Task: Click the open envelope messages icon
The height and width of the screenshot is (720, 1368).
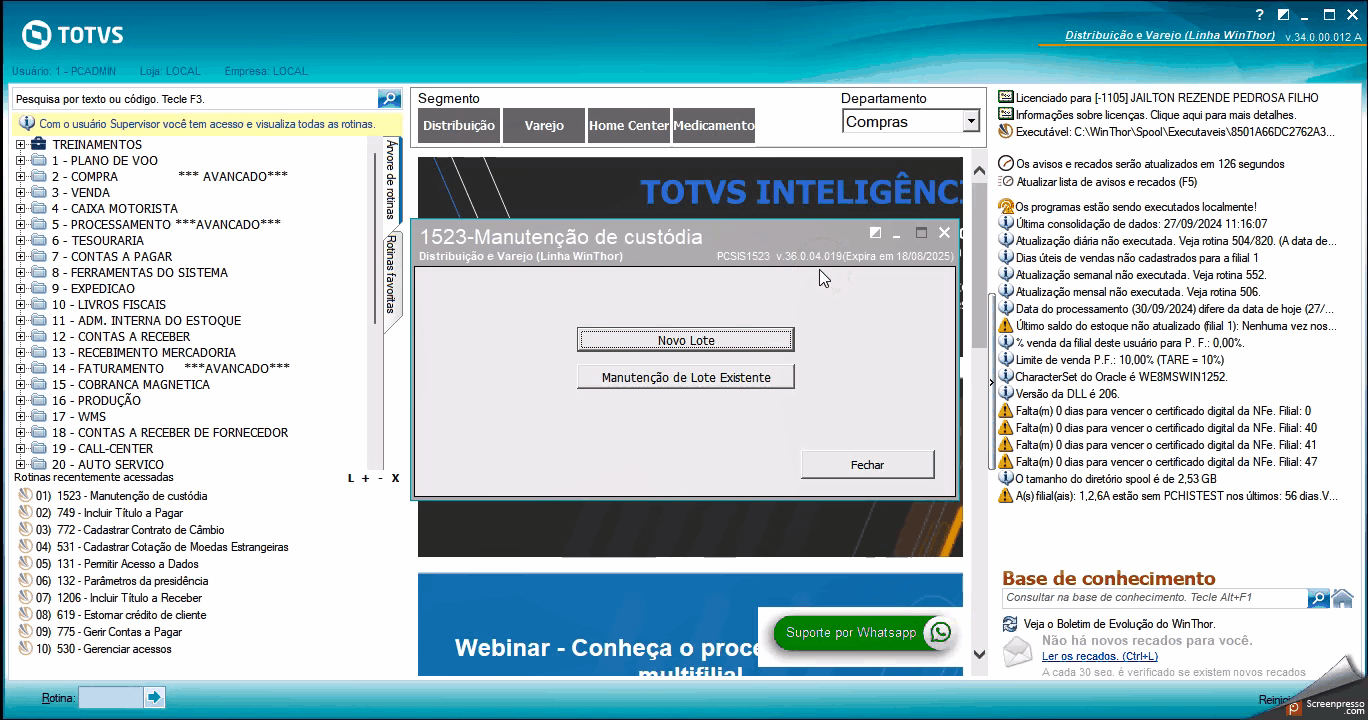Action: (x=1017, y=651)
